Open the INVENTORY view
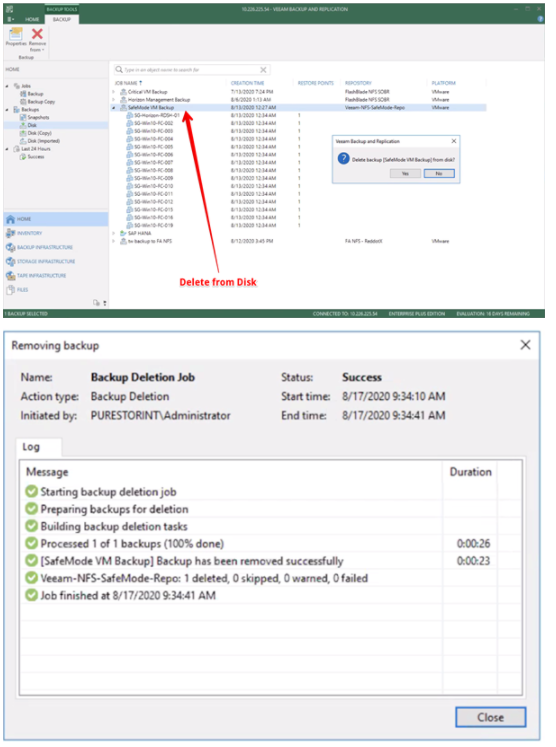The width and height of the screenshot is (556, 747). tap(56, 233)
